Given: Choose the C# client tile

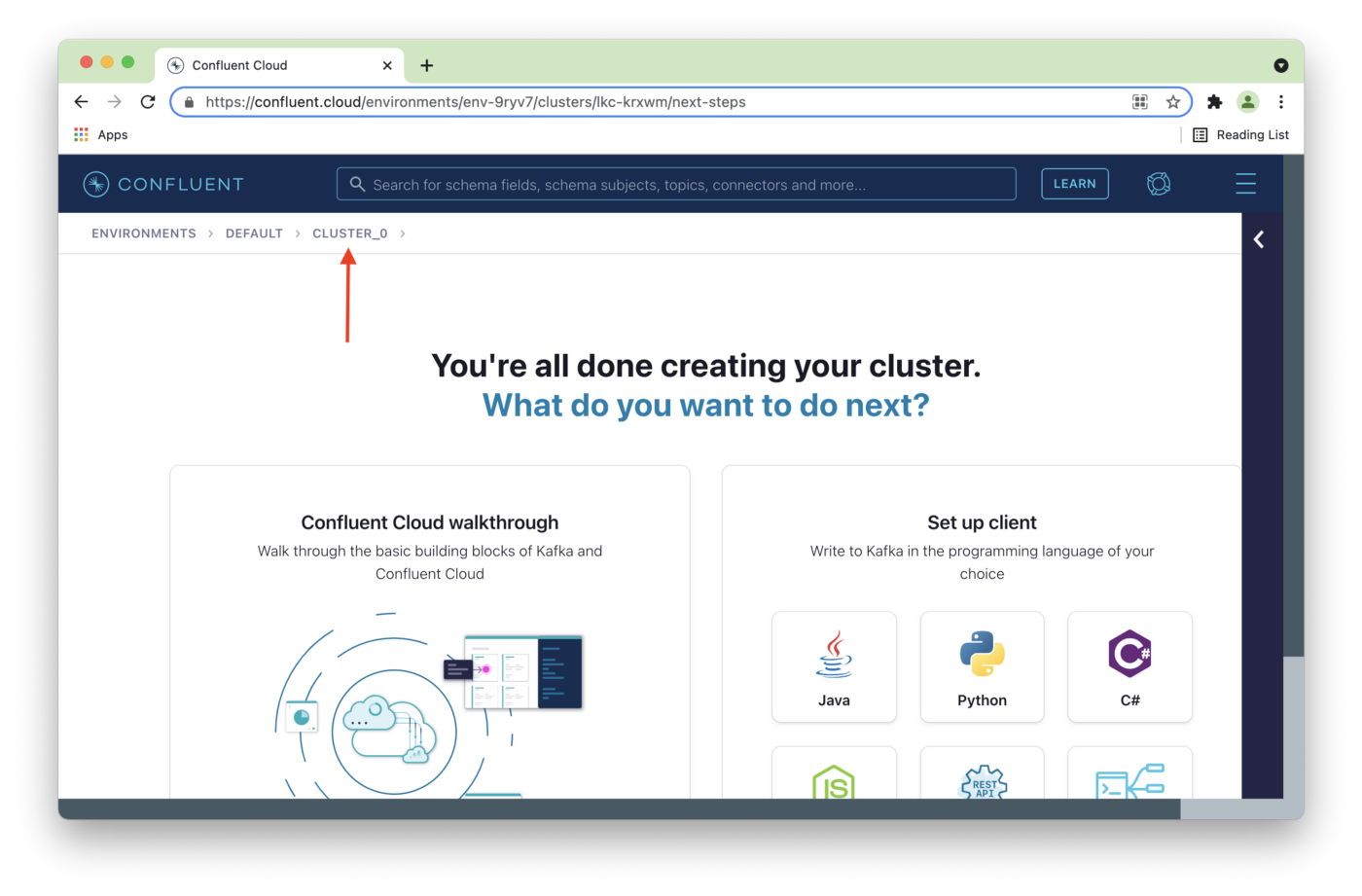Looking at the screenshot, I should click(1129, 667).
